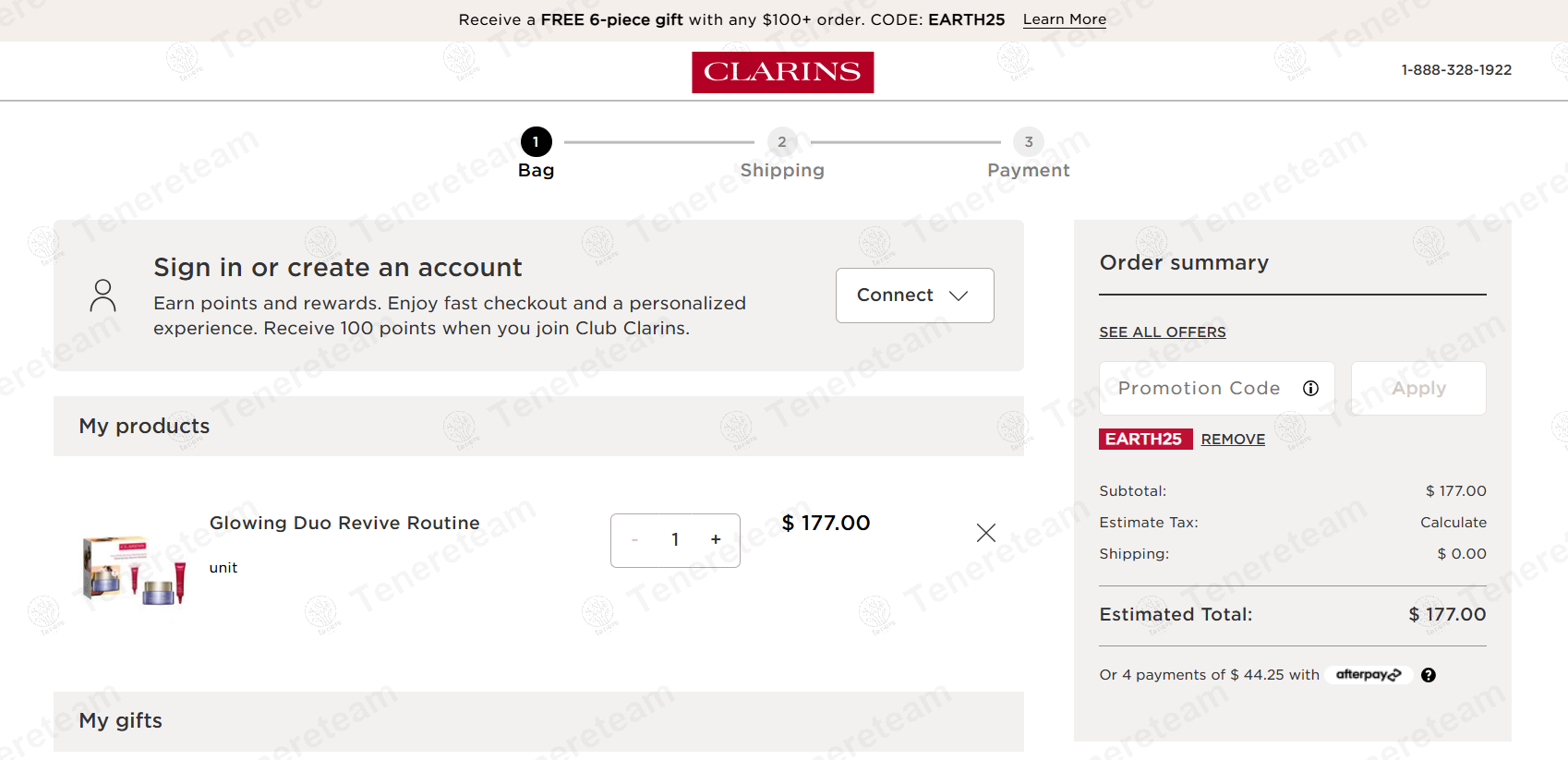Click the user account profile icon
Image resolution: width=1568 pixels, height=760 pixels.
103,296
